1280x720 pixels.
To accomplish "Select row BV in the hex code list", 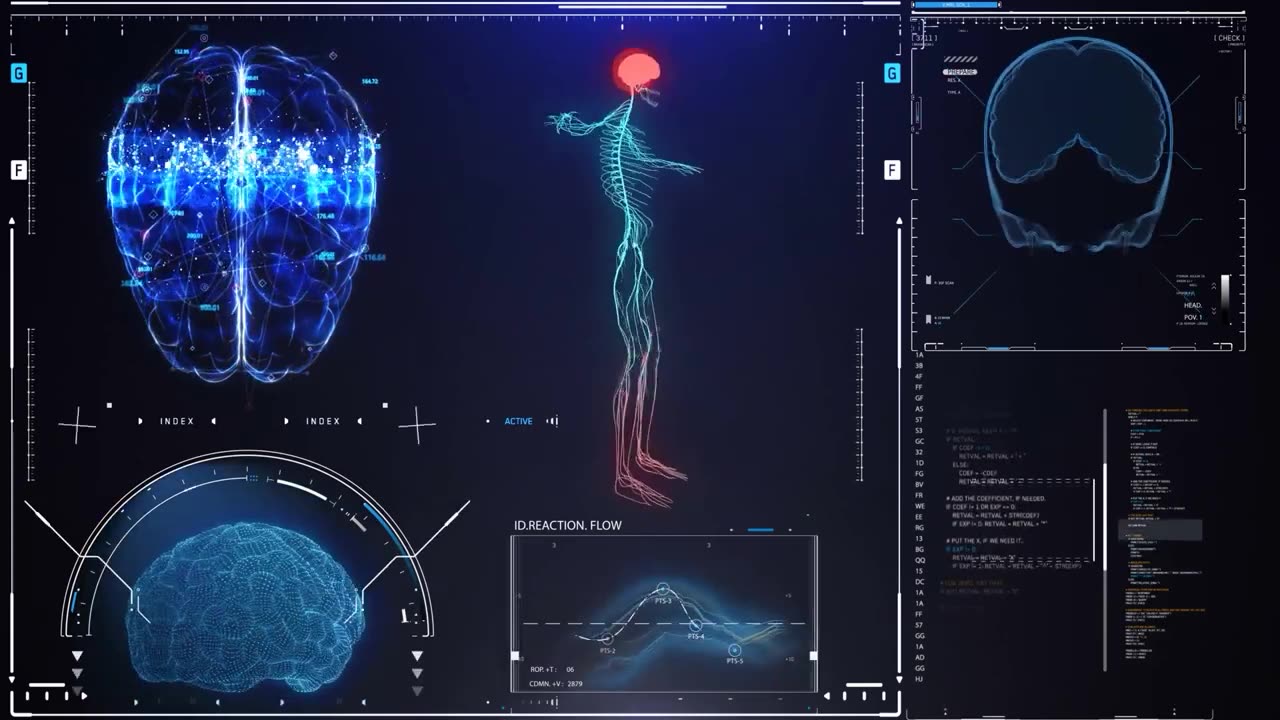I will click(x=919, y=484).
